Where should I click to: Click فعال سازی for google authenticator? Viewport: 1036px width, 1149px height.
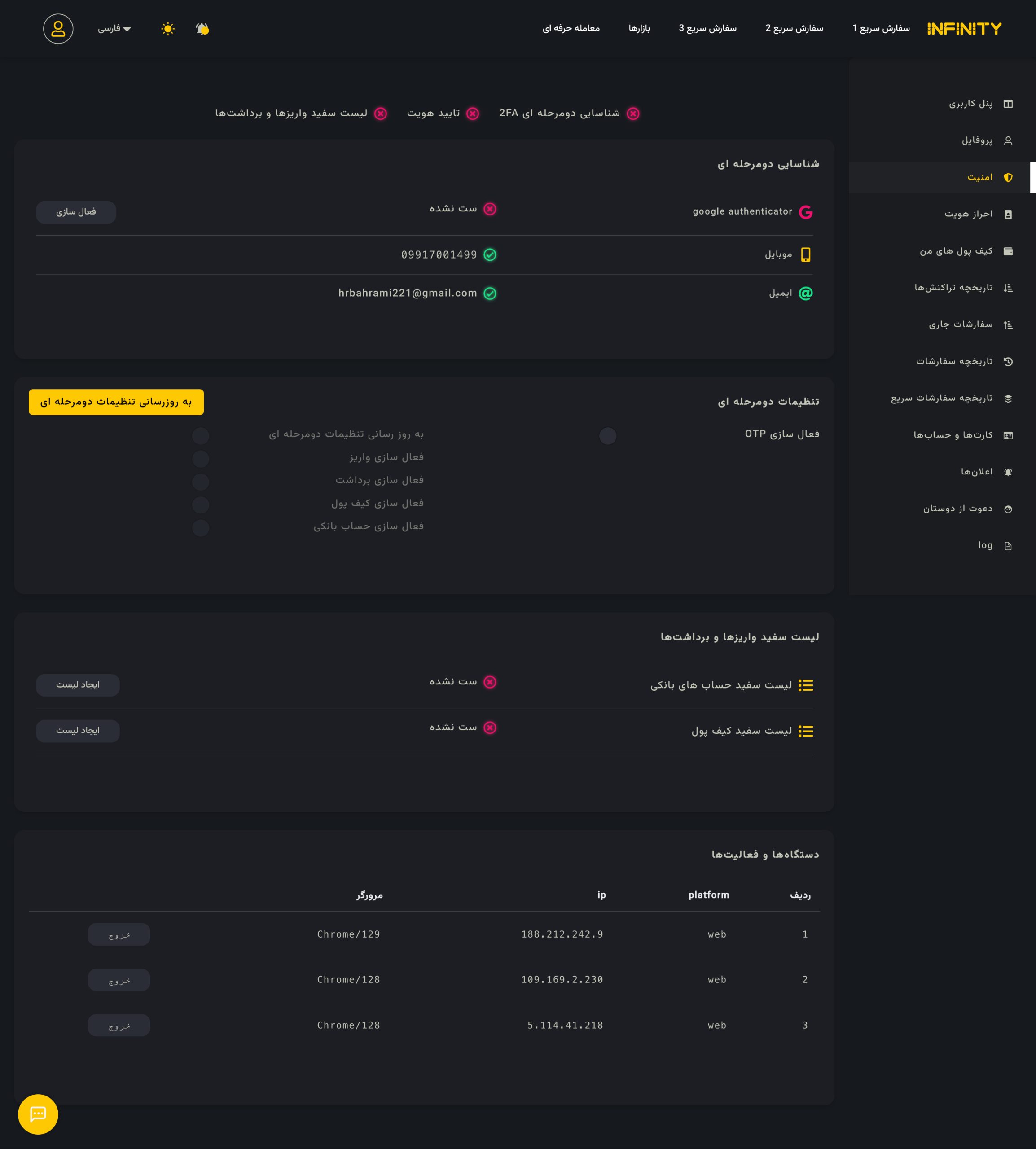(x=76, y=212)
